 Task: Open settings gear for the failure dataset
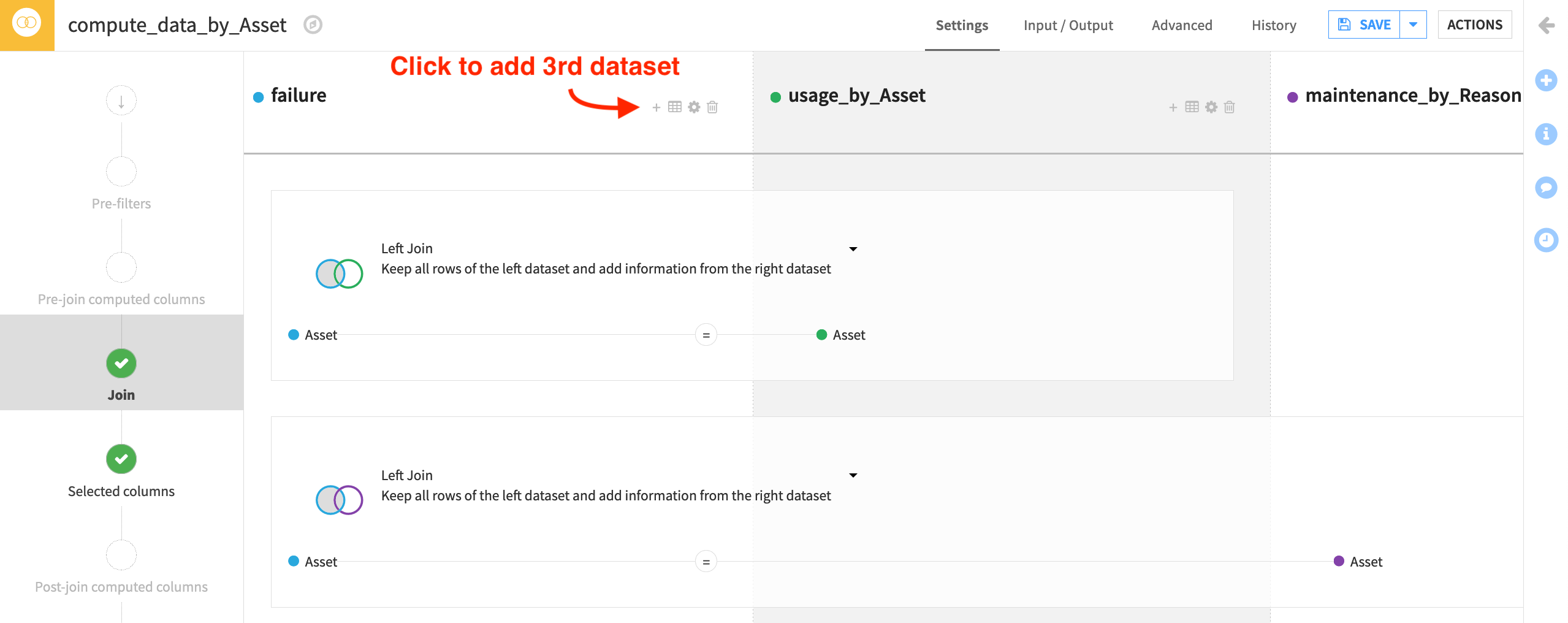pos(693,107)
